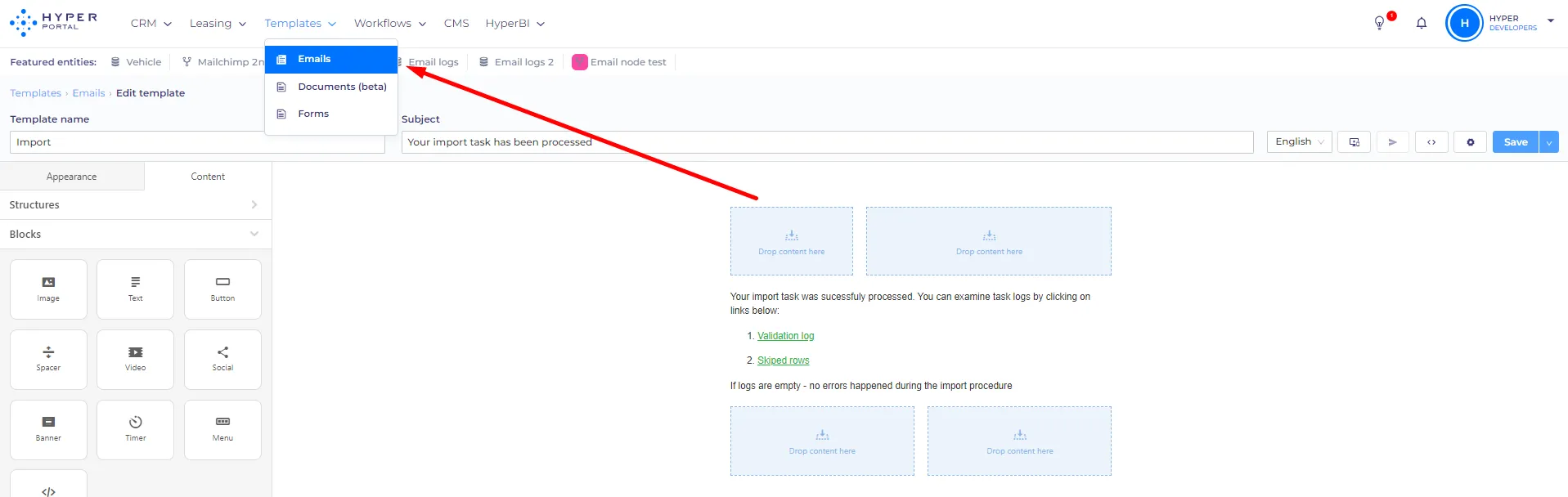Click the desktop preview icon button
The image size is (1568, 497).
pyautogui.click(x=1355, y=142)
